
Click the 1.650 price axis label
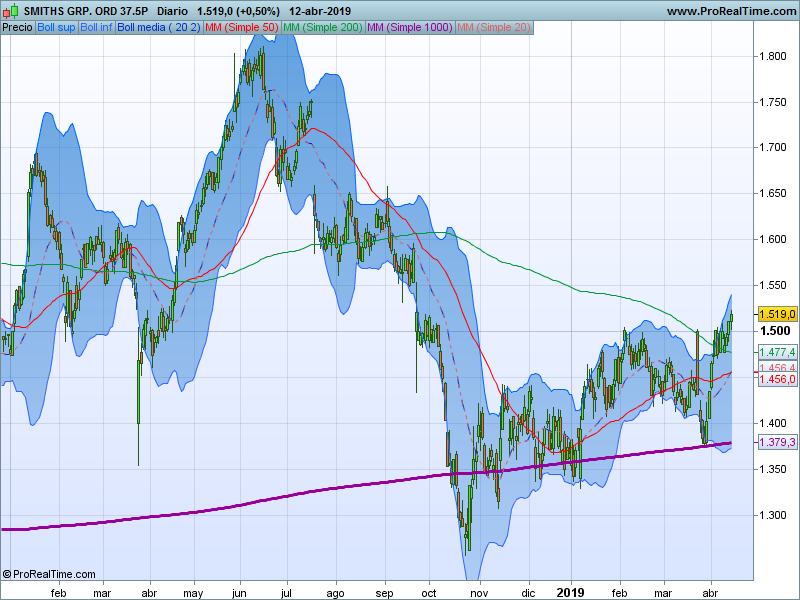pos(773,193)
